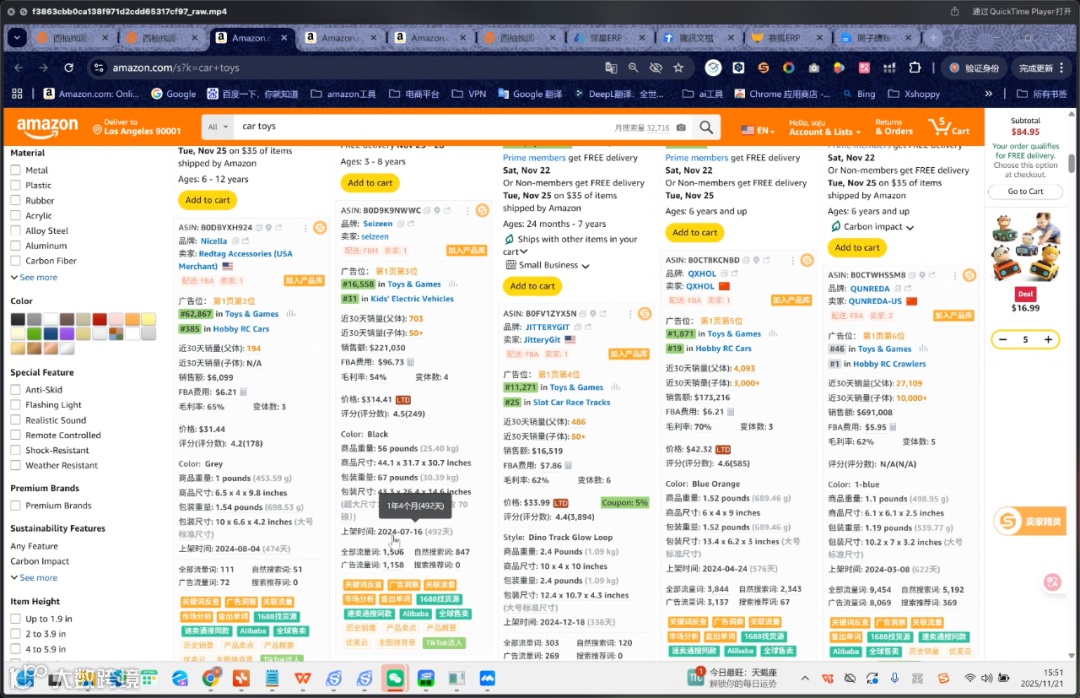The image size is (1080, 698).
Task: Open the toy car thumbnail in cart sidebar
Action: [x=1026, y=247]
